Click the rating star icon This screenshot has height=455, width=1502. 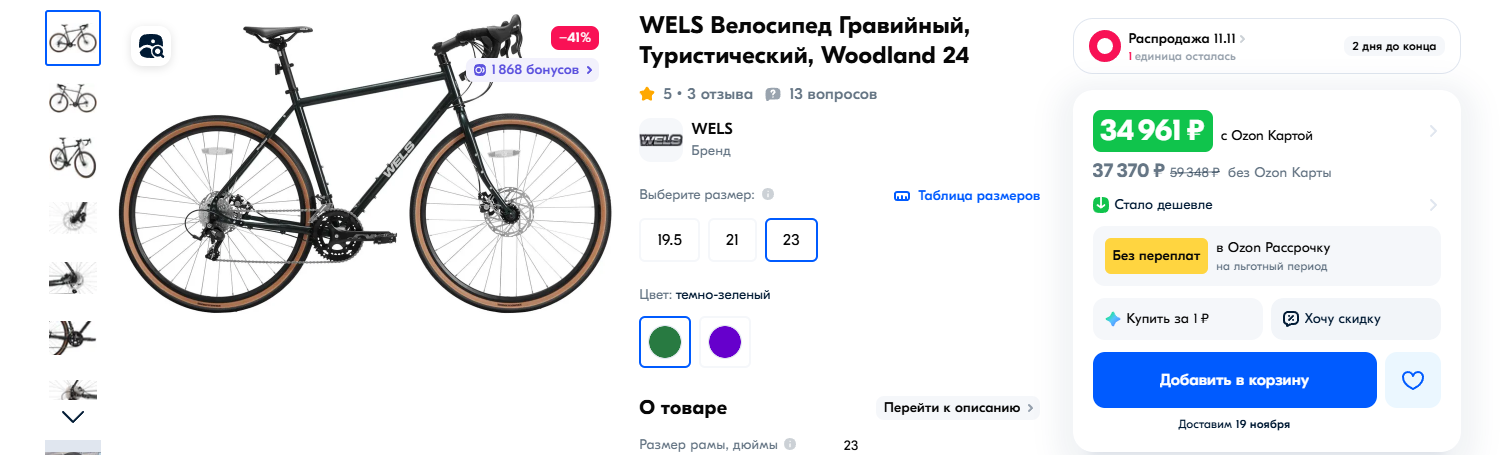click(x=647, y=95)
